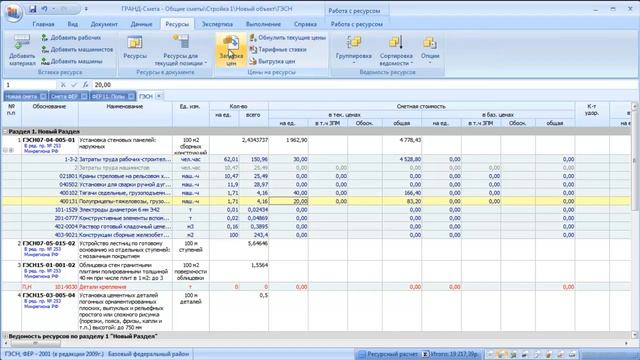Click the cell name box showing 1

click(29, 85)
